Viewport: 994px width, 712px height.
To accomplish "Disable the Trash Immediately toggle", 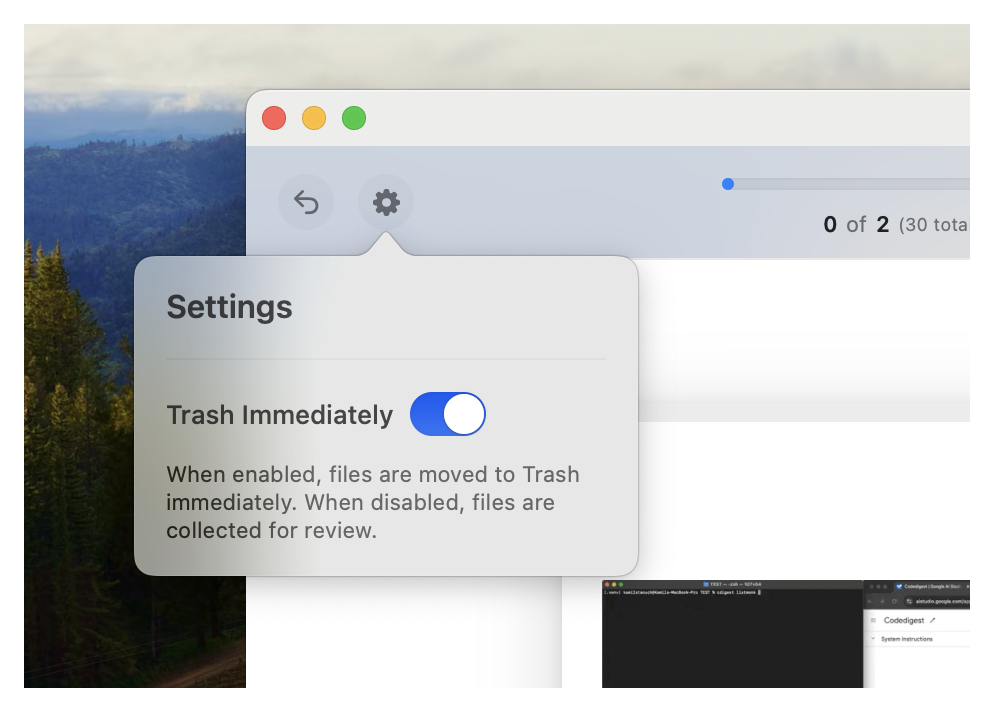I will pos(447,414).
